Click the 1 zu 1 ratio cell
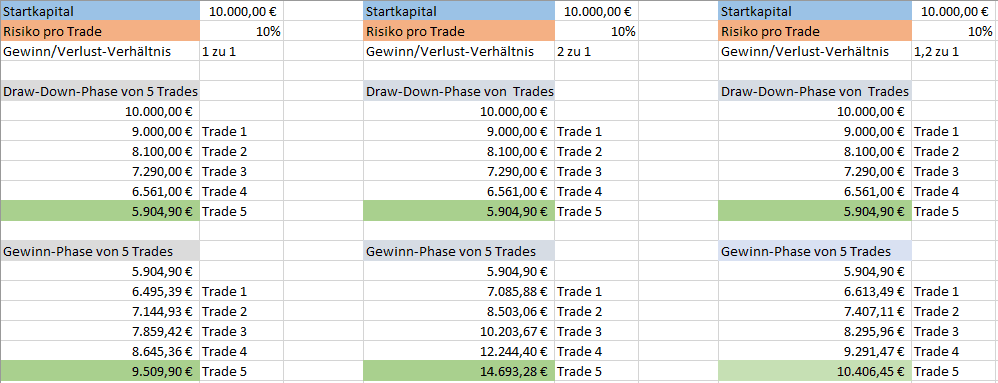The image size is (998, 383). [x=242, y=51]
